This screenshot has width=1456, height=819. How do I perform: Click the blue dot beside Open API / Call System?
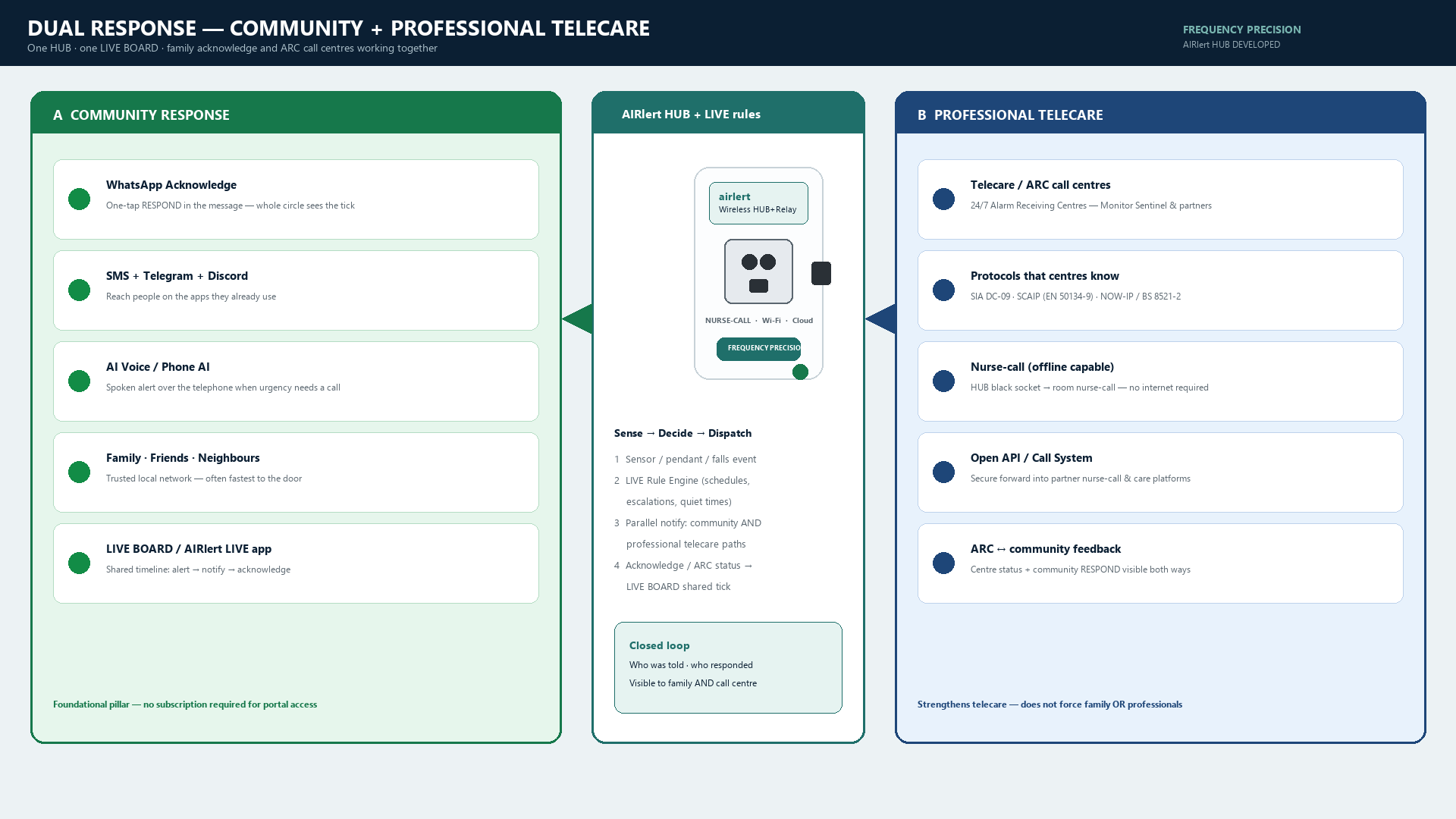coord(943,472)
